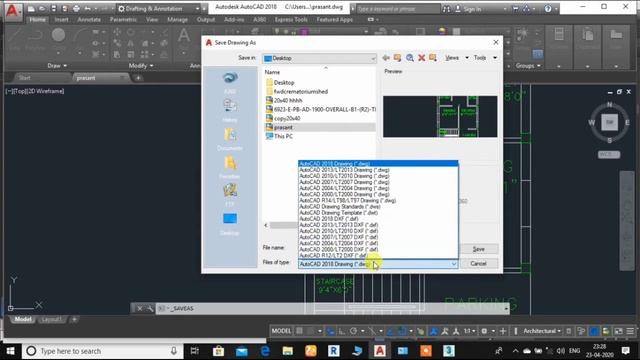Open Documents location in places sidebar
The height and width of the screenshot is (360, 640).
pos(230,139)
